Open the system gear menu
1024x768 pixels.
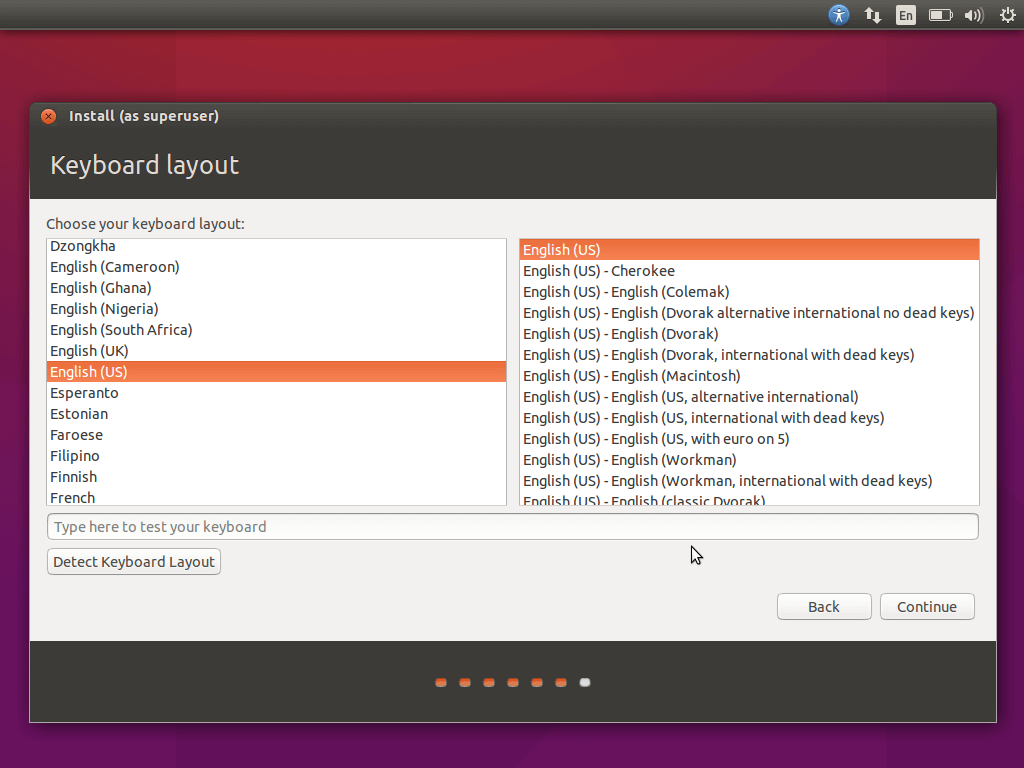point(1007,15)
